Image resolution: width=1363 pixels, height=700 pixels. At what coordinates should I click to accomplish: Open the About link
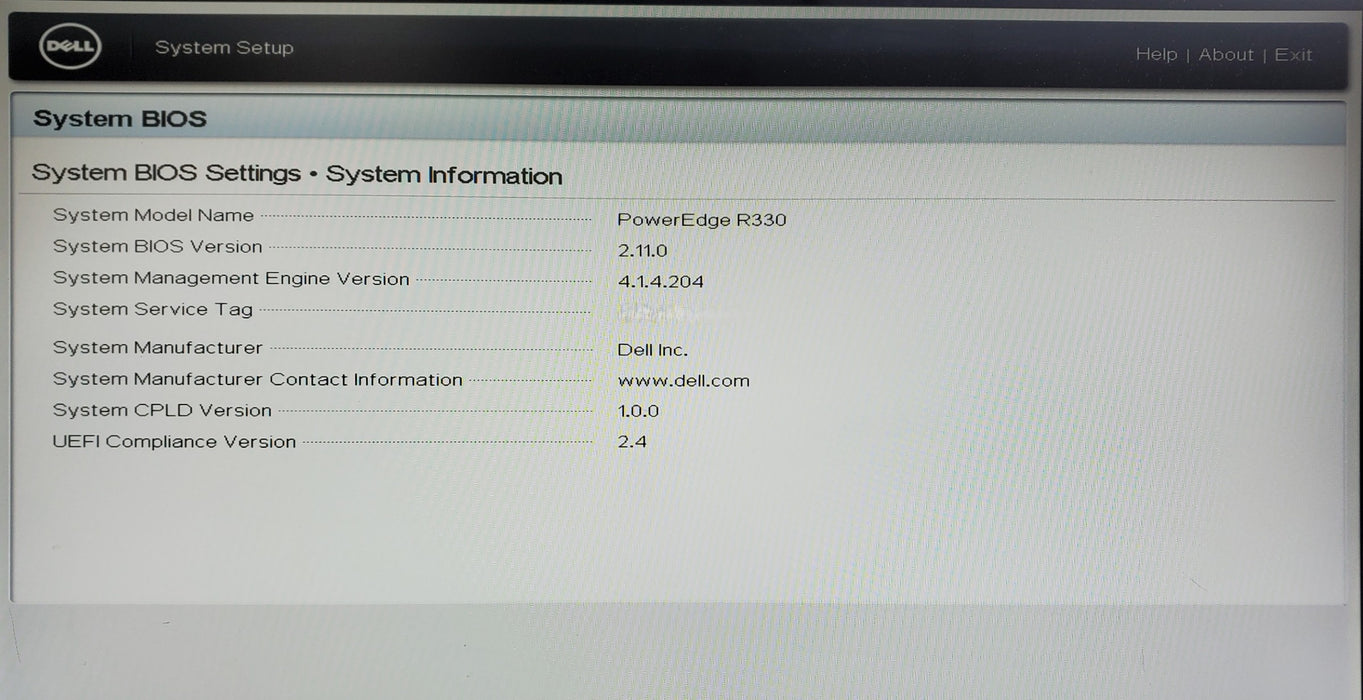coord(1226,54)
